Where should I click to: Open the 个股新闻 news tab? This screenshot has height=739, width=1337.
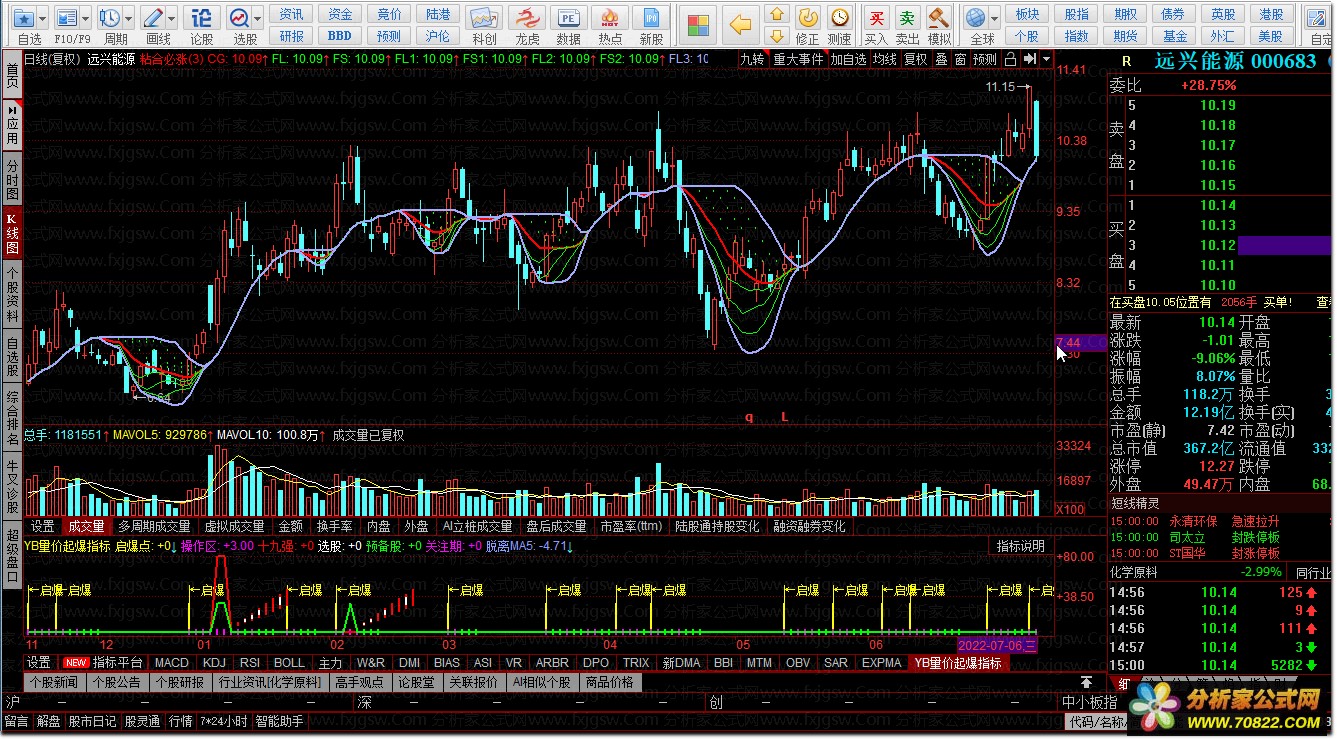coord(53,682)
